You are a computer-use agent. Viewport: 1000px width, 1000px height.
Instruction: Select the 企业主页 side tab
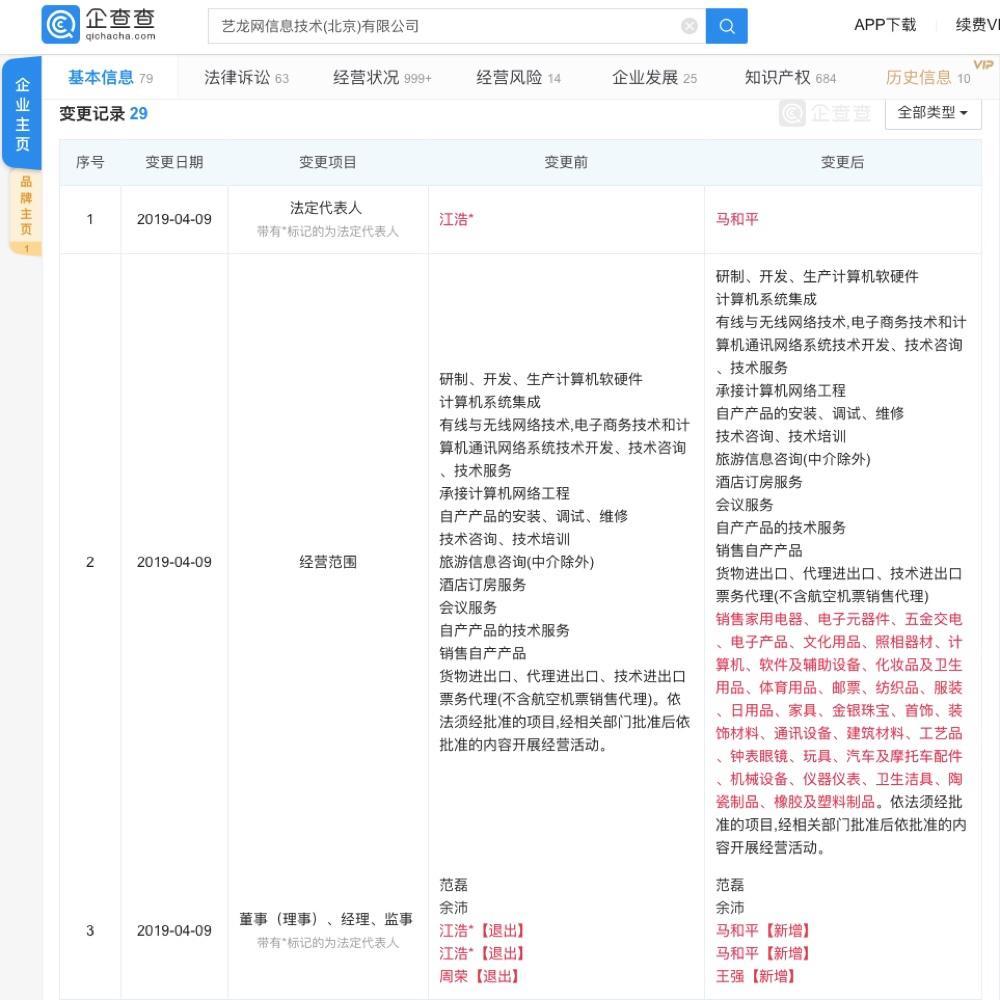tap(22, 114)
